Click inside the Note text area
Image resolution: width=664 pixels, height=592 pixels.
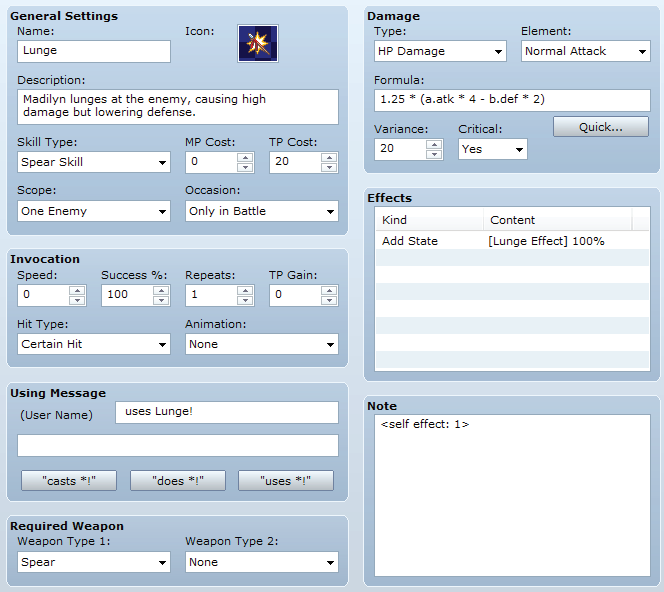[x=512, y=495]
